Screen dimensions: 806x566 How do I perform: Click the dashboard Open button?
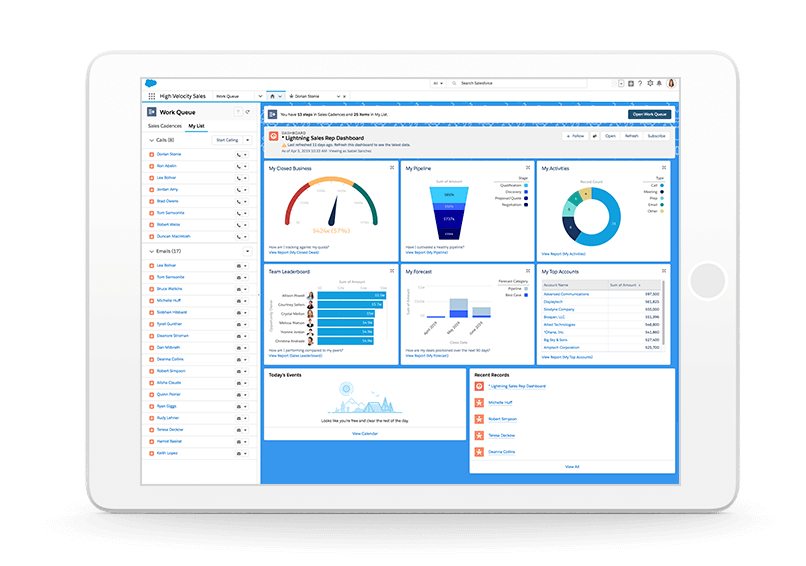pyautogui.click(x=610, y=136)
